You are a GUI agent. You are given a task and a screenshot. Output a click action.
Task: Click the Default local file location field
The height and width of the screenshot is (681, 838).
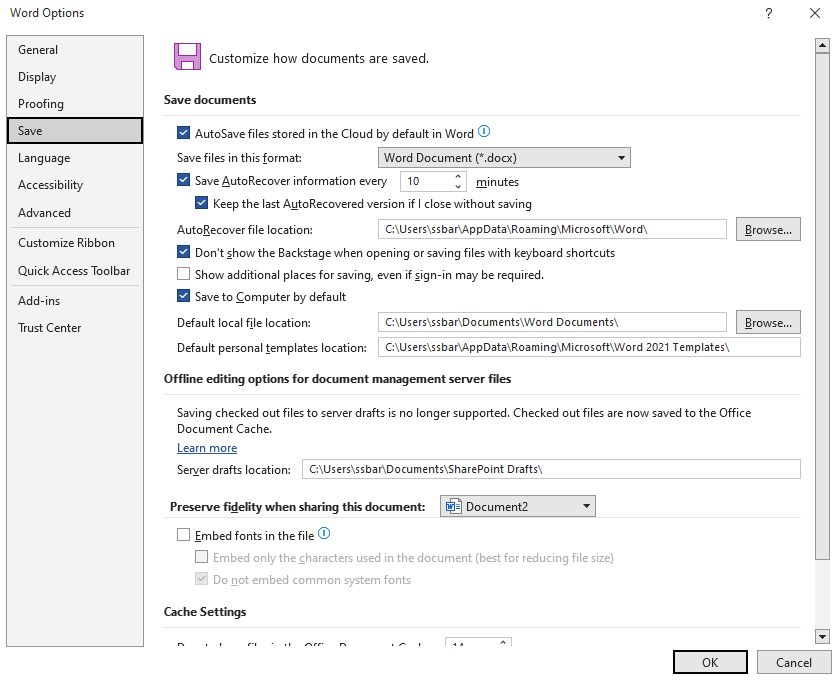click(x=552, y=322)
